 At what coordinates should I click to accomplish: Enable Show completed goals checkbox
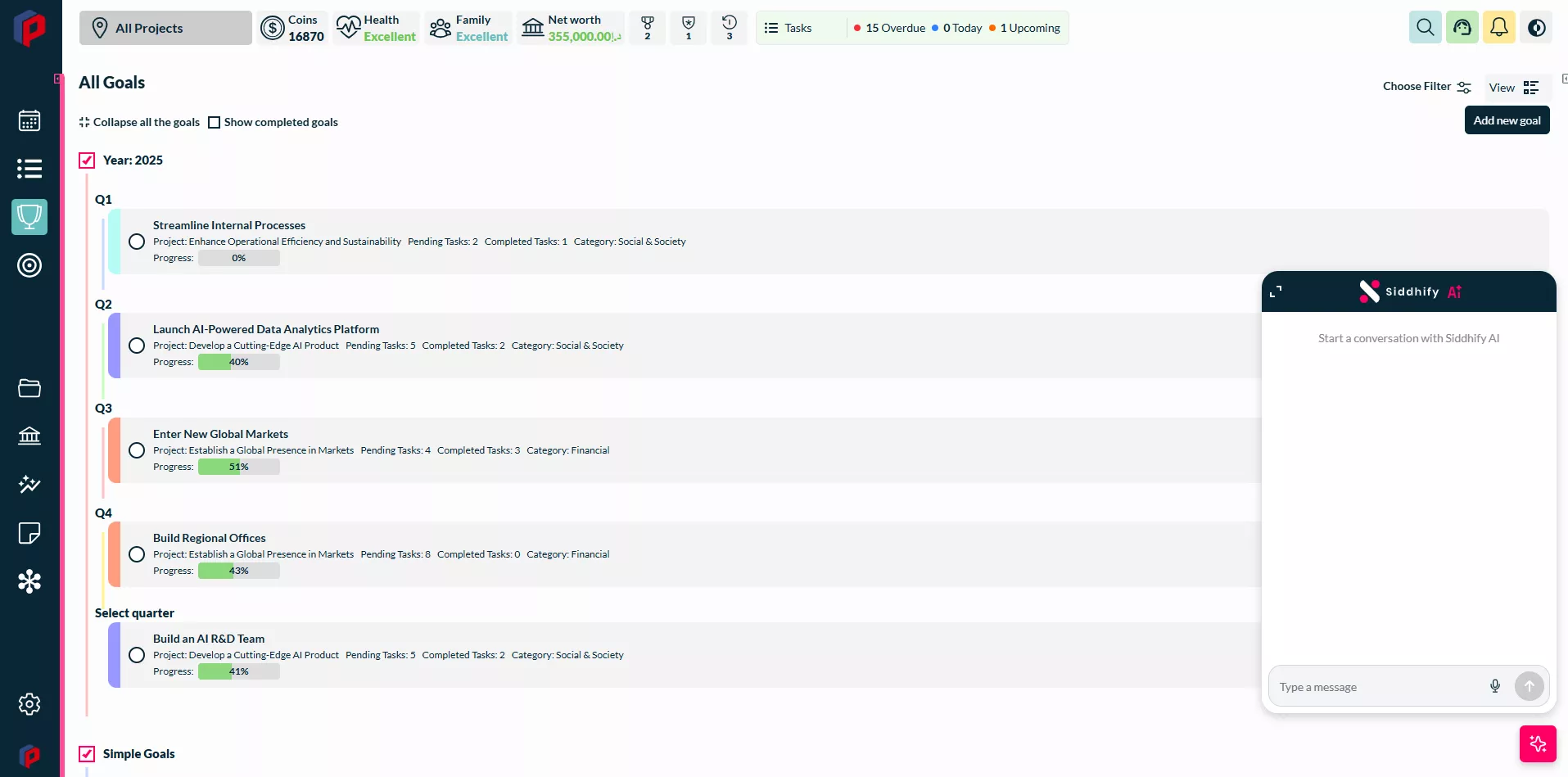point(215,123)
